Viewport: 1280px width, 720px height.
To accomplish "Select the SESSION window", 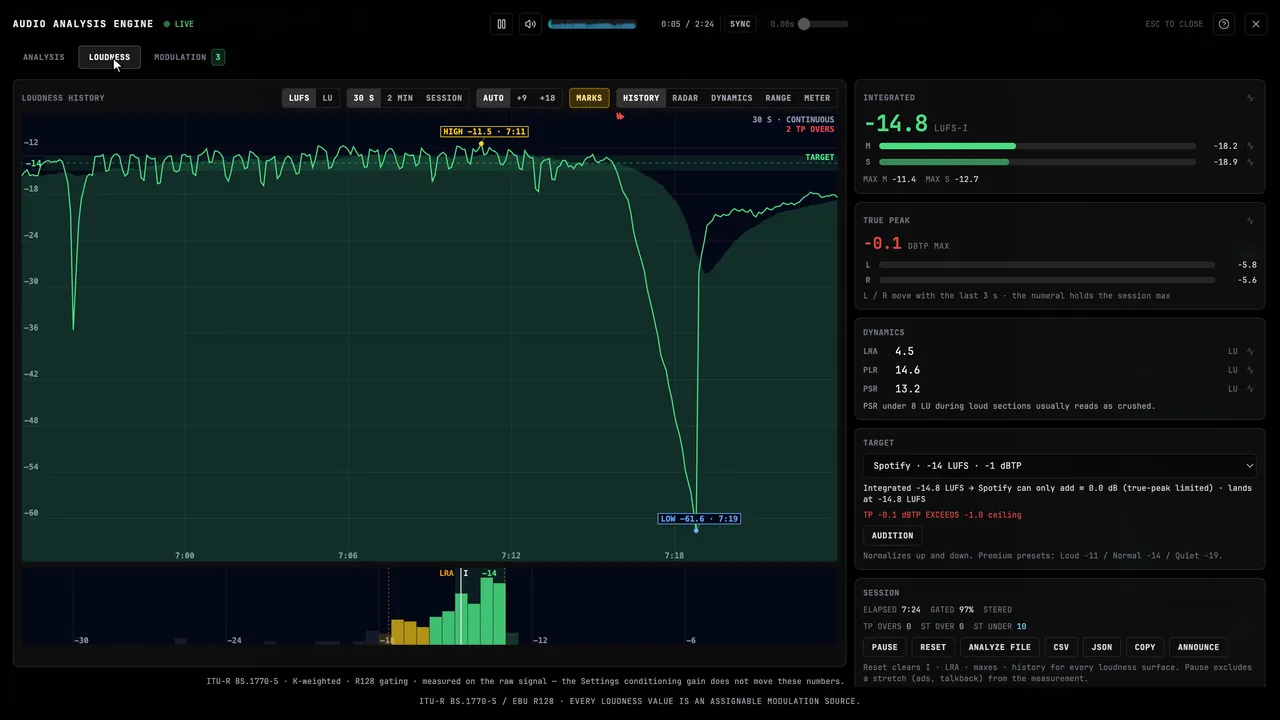I will click(444, 98).
